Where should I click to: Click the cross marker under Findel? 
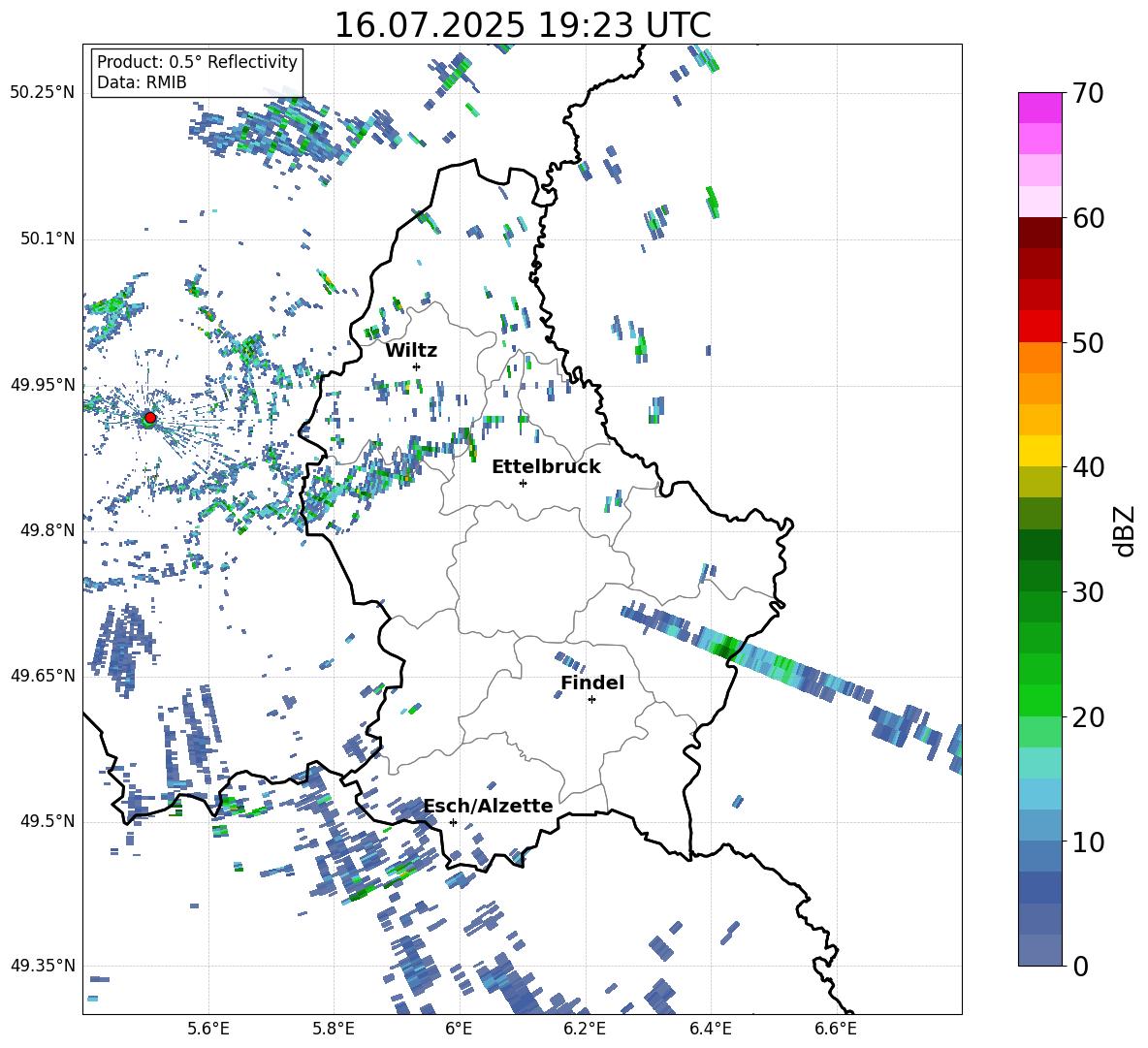(x=591, y=700)
